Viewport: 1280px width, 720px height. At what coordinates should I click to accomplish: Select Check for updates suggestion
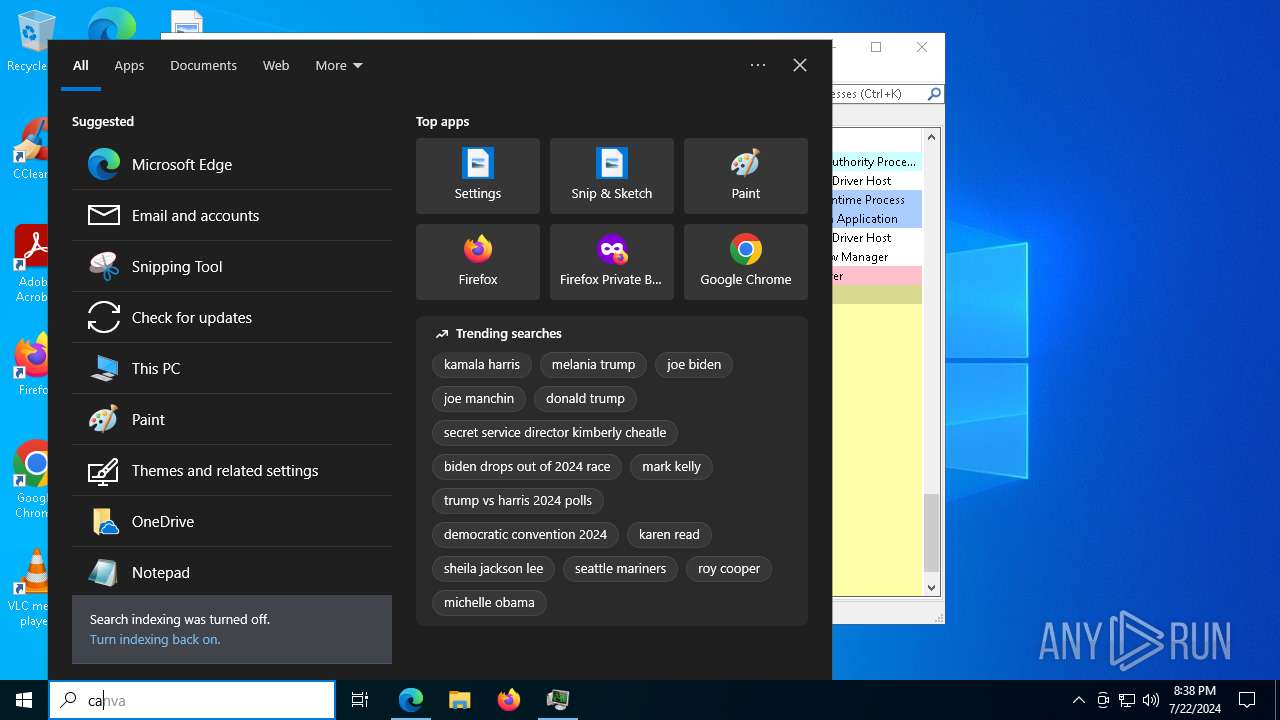click(x=232, y=317)
